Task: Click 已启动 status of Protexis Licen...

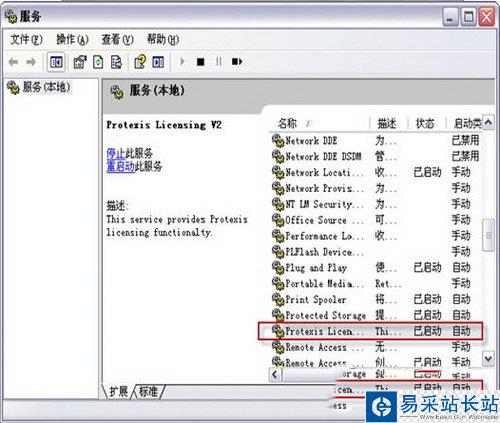Action: (x=427, y=331)
